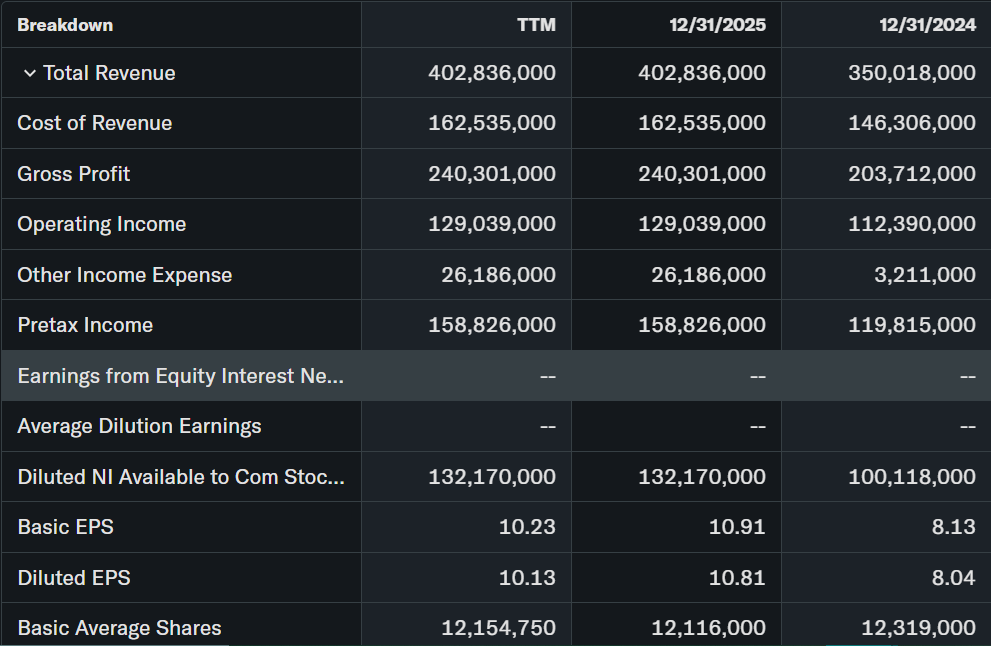Click TTM Total Revenue value 402,836,000

point(491,73)
